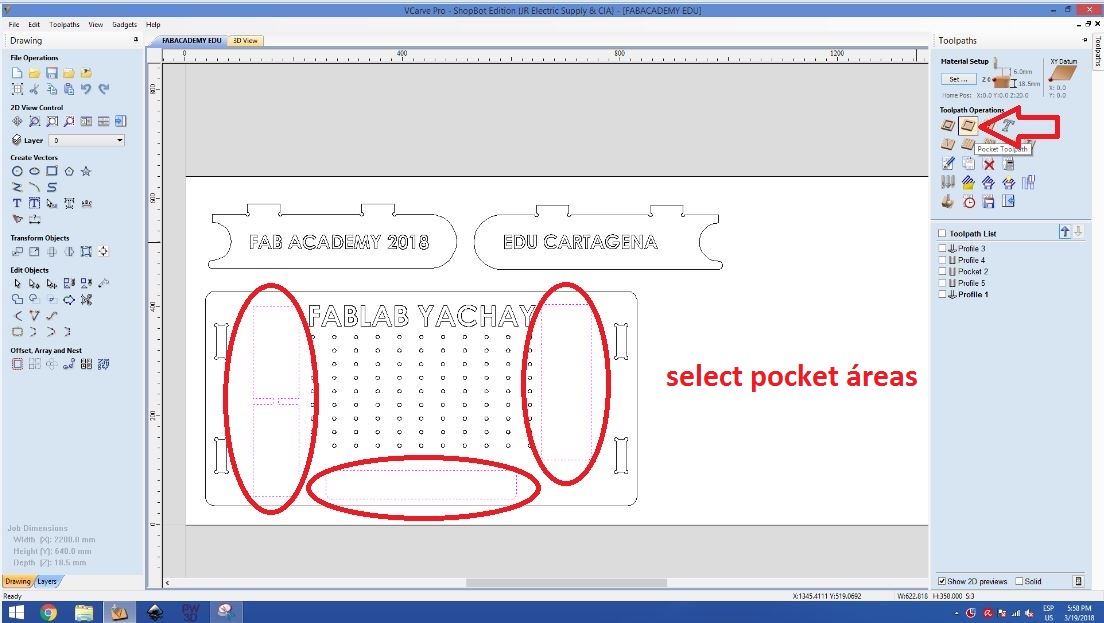Image resolution: width=1104 pixels, height=623 pixels.
Task: Open the Gadgets menu
Action: pos(125,25)
